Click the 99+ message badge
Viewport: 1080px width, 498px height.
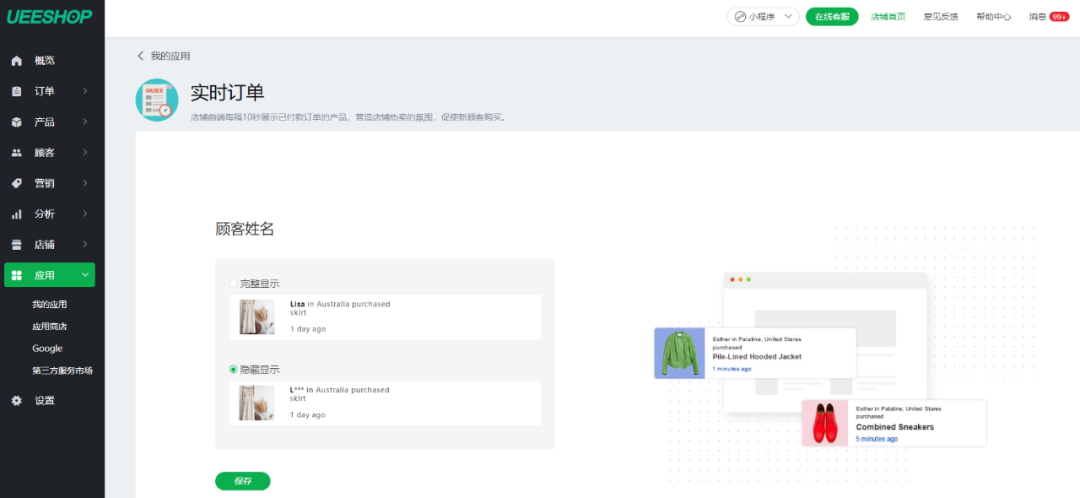(x=1059, y=17)
